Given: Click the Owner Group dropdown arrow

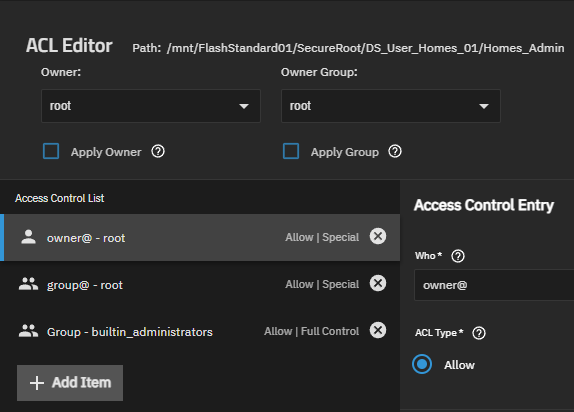Looking at the screenshot, I should tap(484, 106).
